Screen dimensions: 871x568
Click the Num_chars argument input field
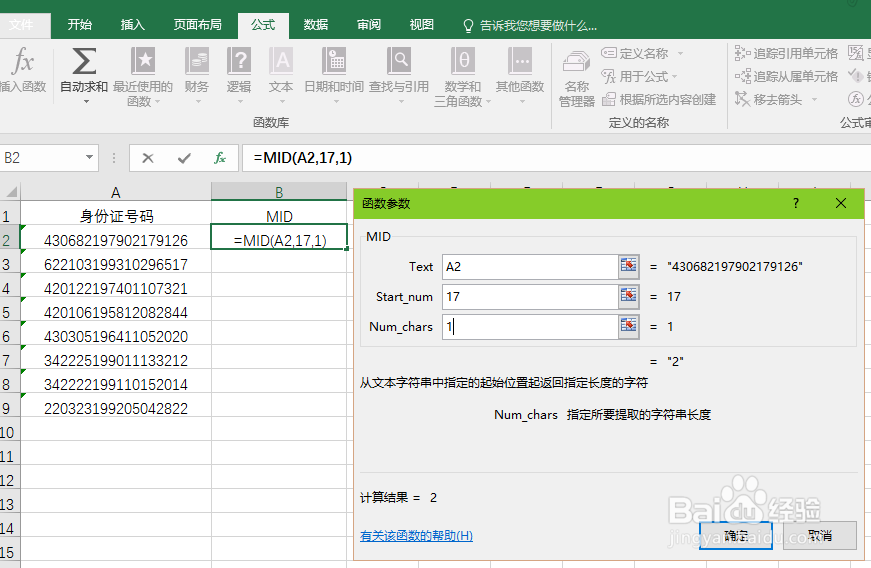530,326
